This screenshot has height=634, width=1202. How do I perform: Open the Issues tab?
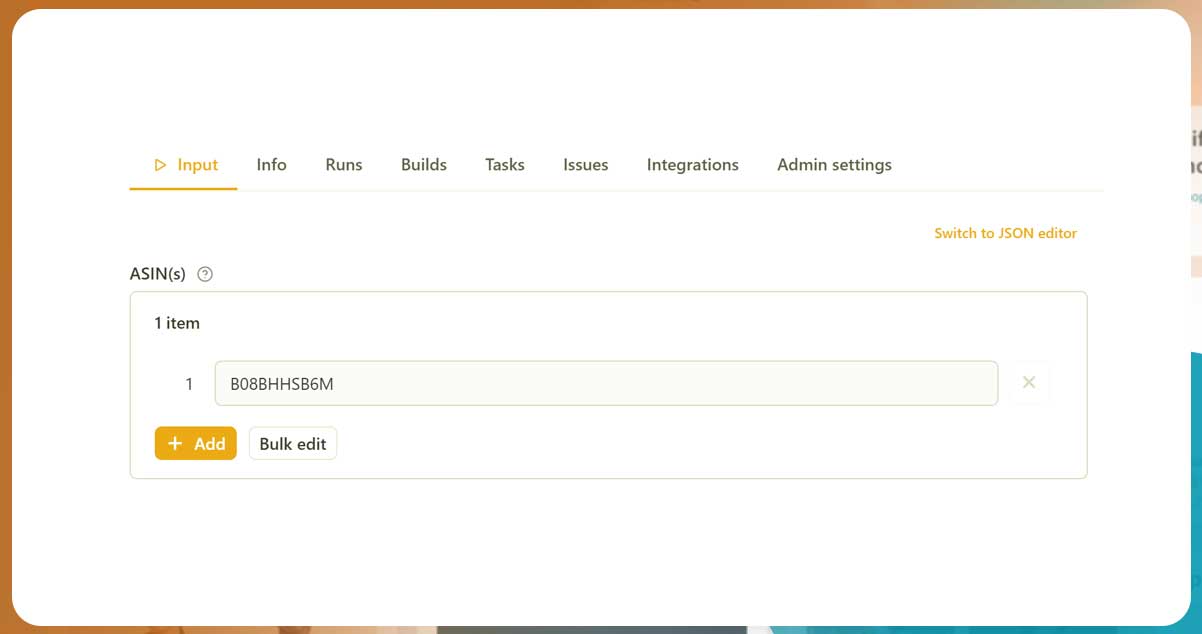click(585, 164)
